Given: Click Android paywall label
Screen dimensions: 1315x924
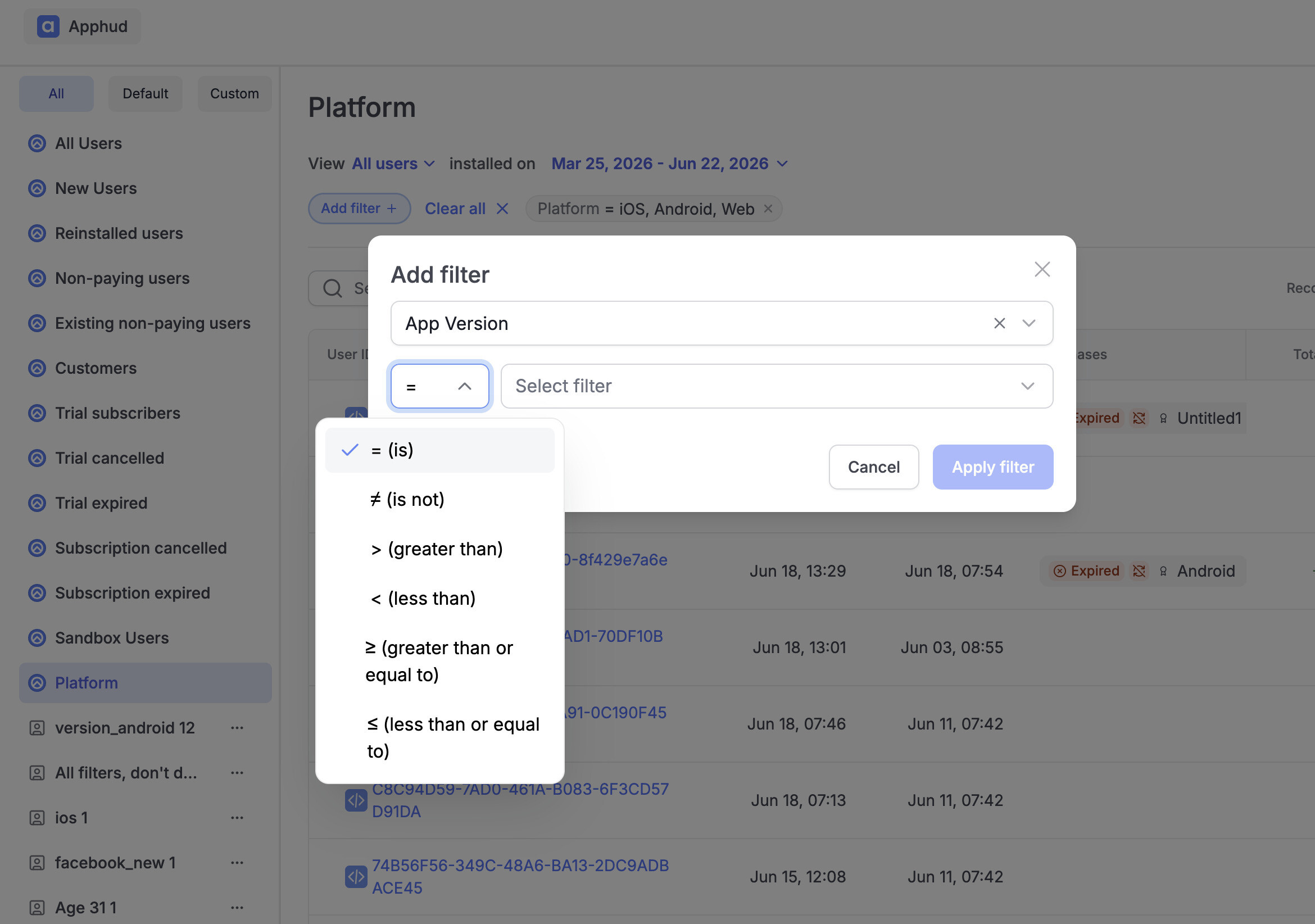Looking at the screenshot, I should coord(1205,571).
